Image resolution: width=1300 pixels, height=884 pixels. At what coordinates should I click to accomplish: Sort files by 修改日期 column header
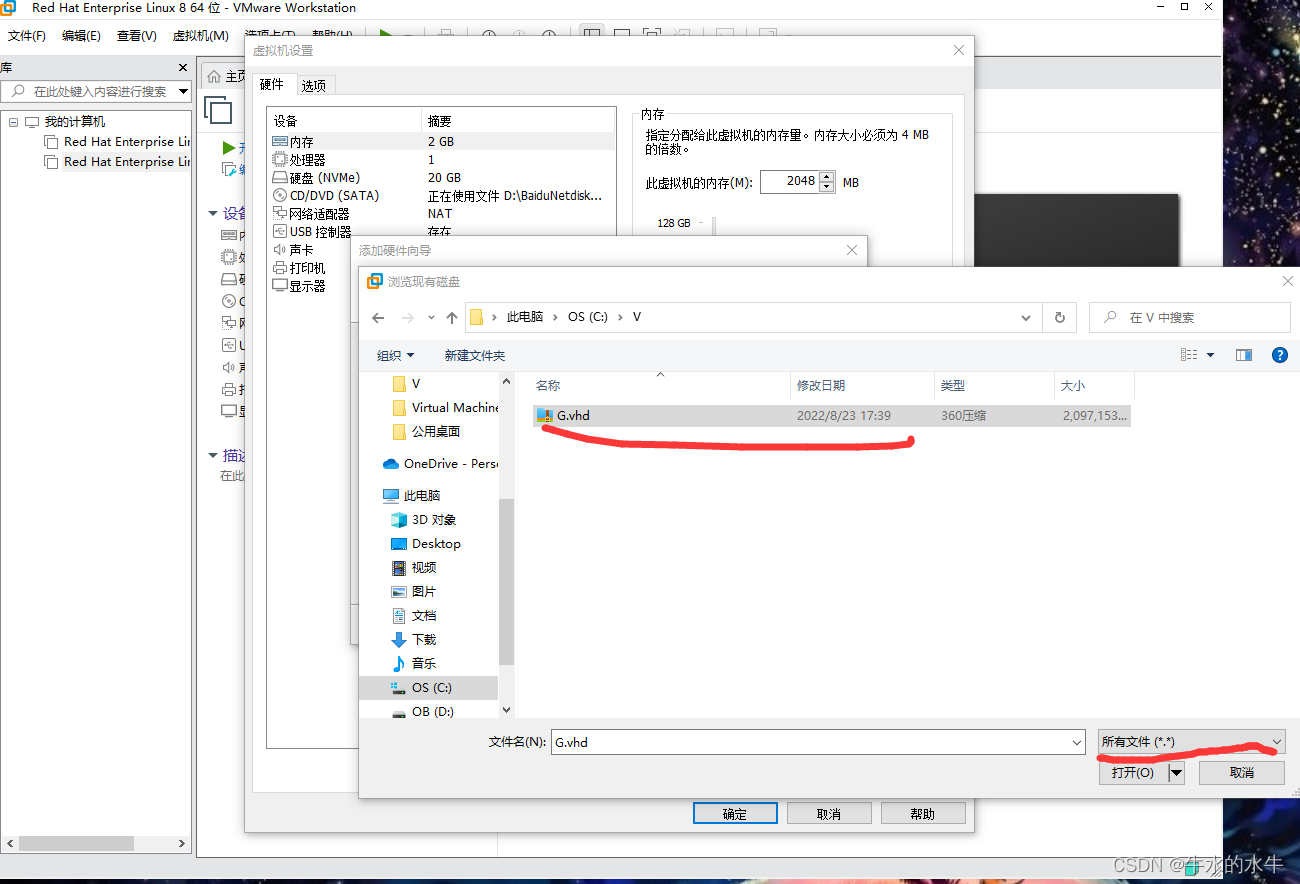861,386
